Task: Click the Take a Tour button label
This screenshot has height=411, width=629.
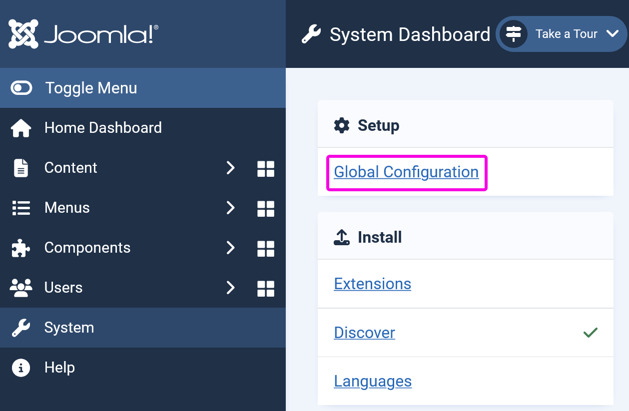Action: (x=566, y=34)
